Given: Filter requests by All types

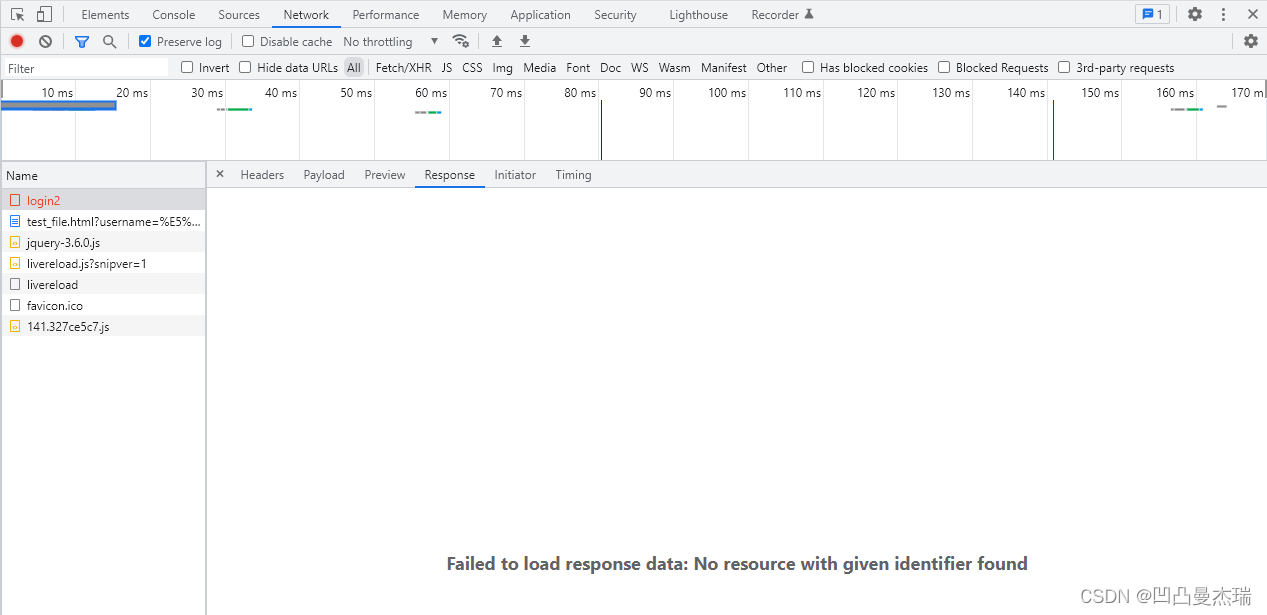Looking at the screenshot, I should (x=354, y=68).
